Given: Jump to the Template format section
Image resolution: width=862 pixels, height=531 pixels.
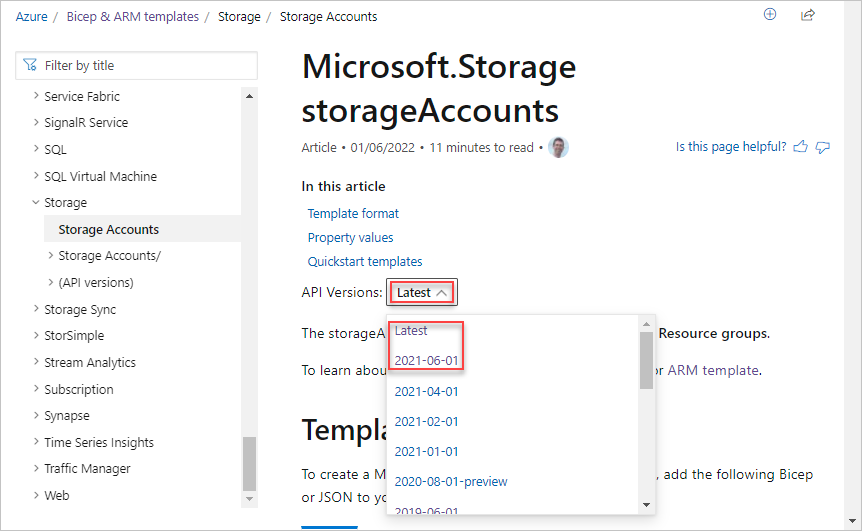Looking at the screenshot, I should [353, 213].
